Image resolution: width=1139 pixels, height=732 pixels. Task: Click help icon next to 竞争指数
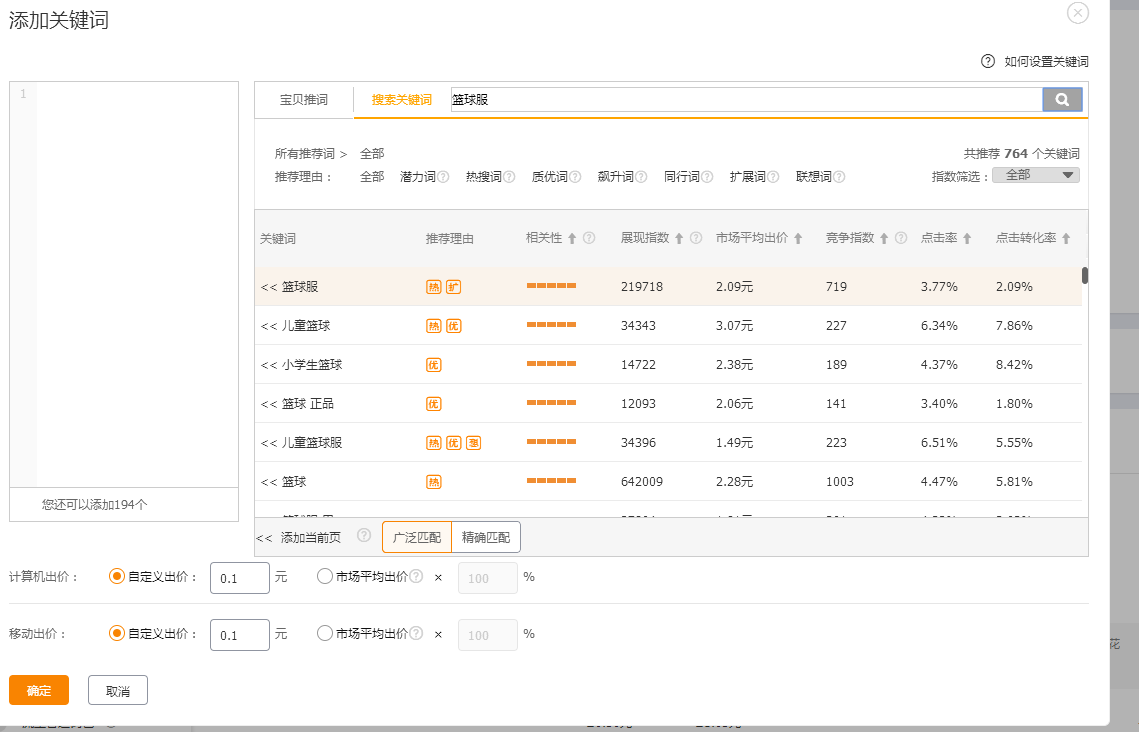901,239
